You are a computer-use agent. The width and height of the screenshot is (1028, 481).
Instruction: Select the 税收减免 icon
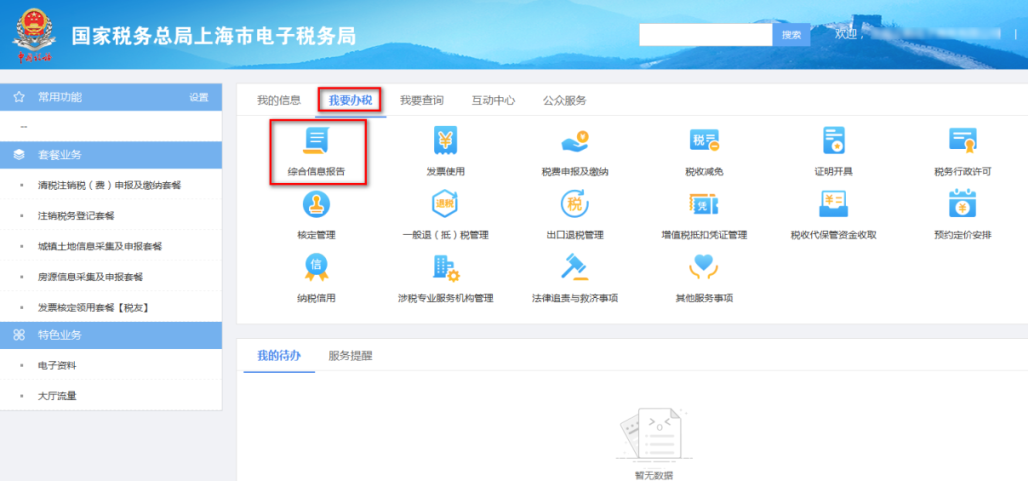coord(704,142)
